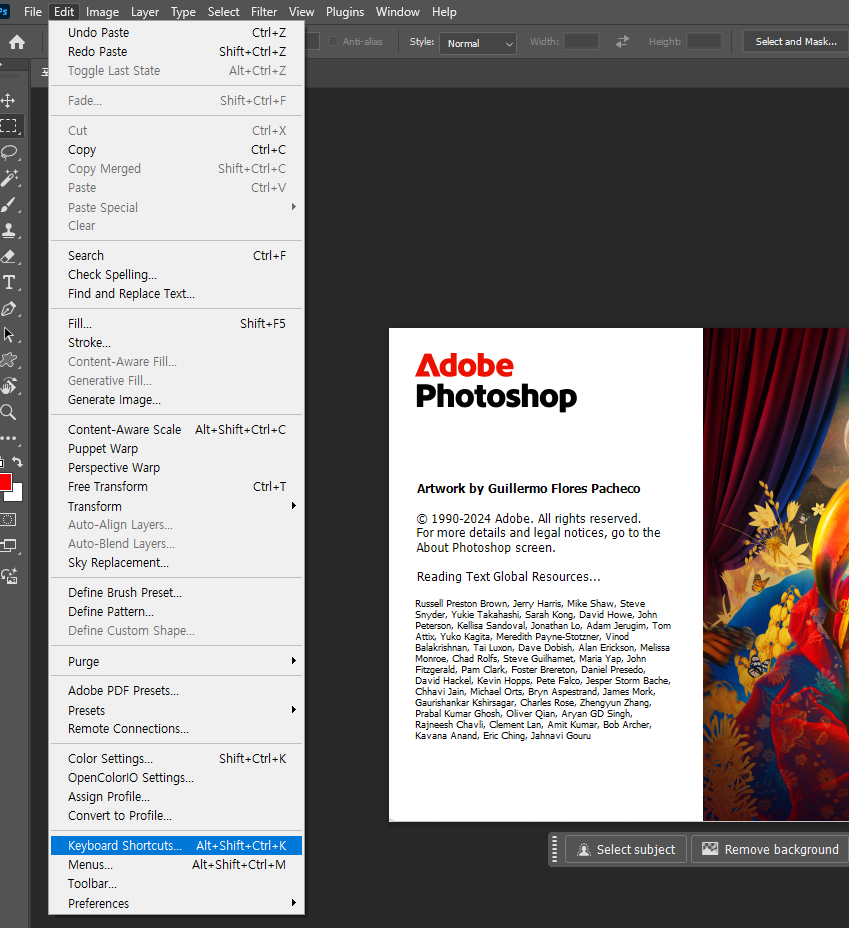Choose Color Settings...

(x=176, y=758)
